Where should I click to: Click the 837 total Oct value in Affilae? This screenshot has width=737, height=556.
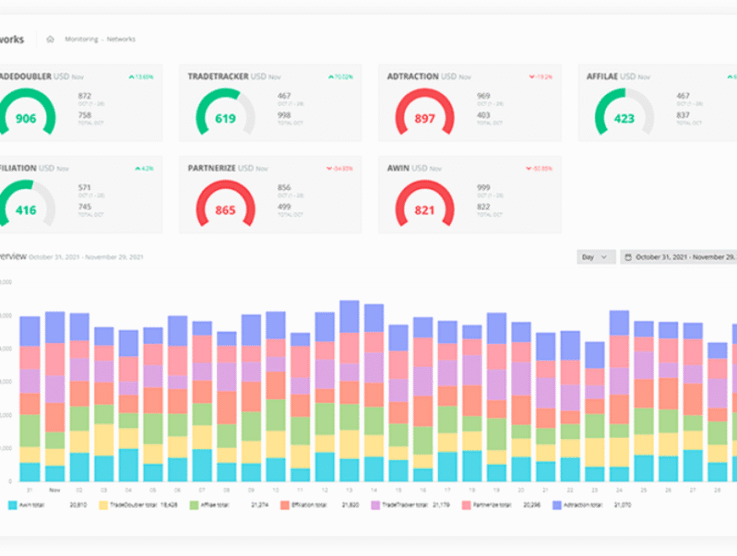[x=683, y=115]
